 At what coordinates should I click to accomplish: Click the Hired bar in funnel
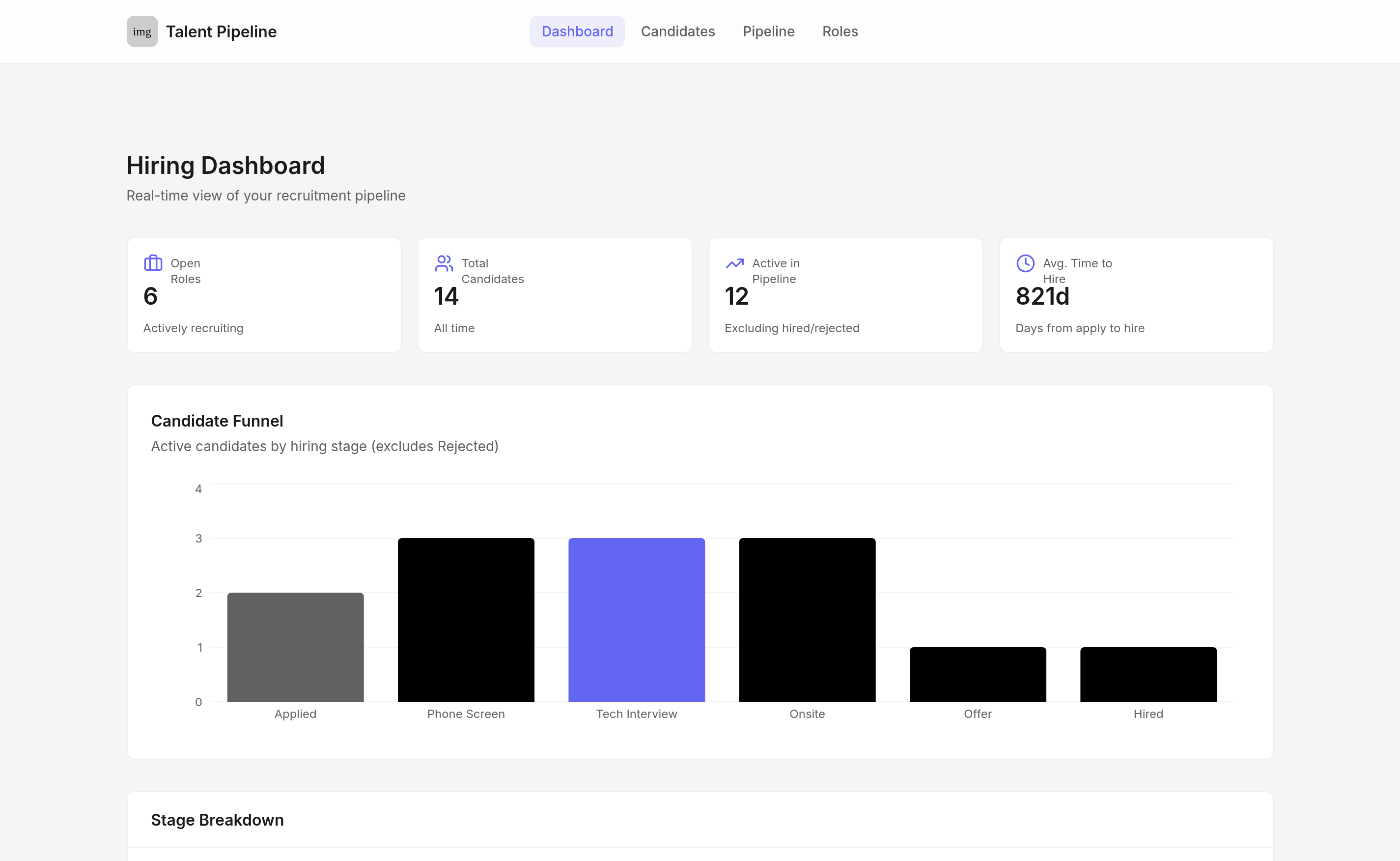click(x=1148, y=674)
